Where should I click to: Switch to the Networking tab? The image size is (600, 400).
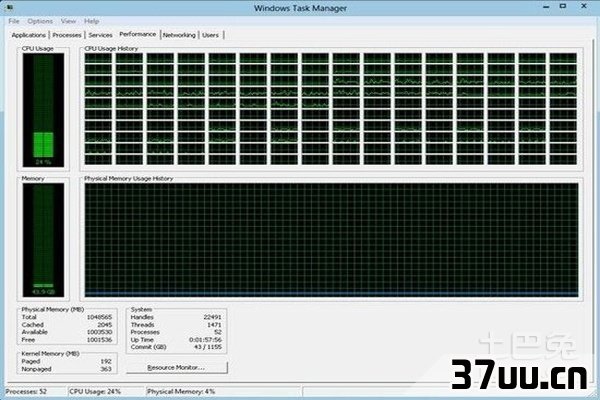179,35
